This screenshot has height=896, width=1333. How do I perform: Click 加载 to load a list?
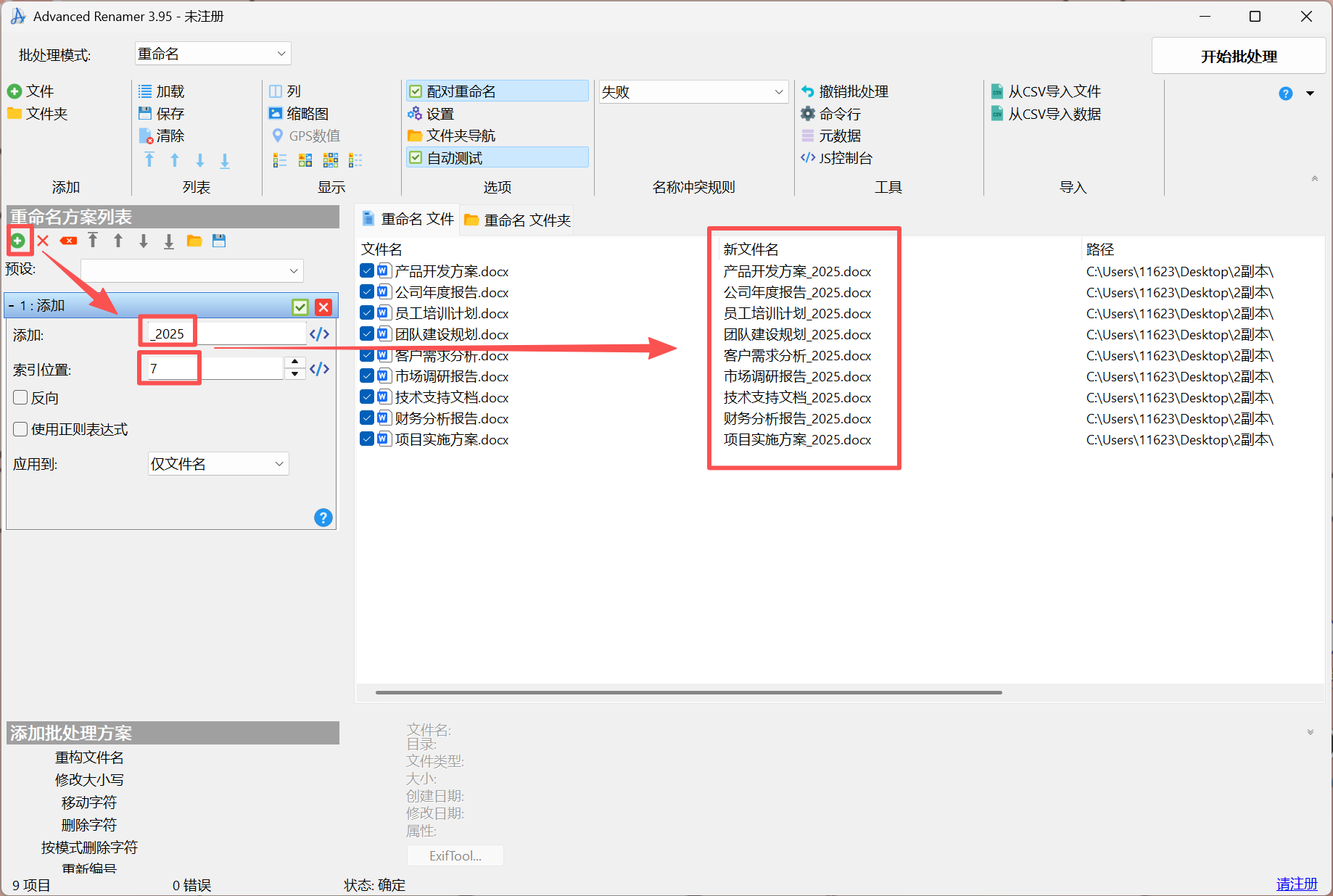tap(161, 91)
